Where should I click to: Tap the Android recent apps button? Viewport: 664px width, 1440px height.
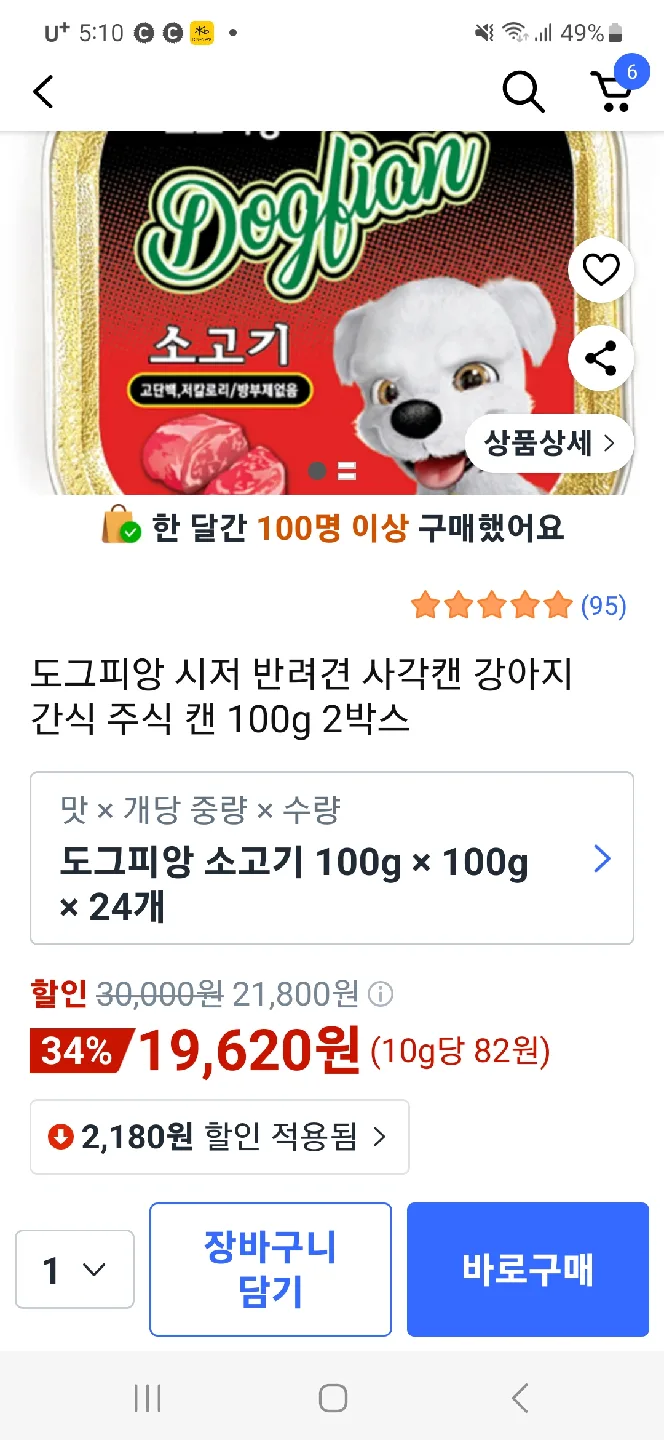pyautogui.click(x=147, y=1398)
